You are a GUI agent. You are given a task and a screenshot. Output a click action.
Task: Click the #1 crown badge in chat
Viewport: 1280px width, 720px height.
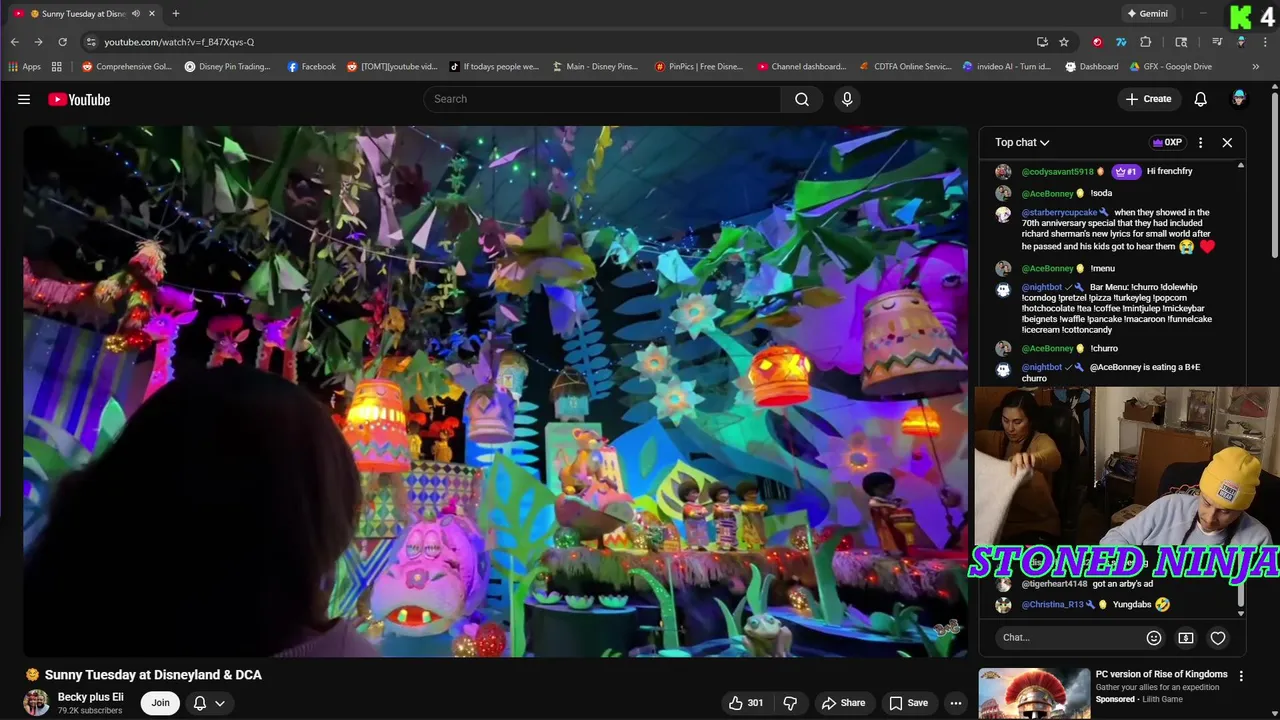click(1125, 172)
